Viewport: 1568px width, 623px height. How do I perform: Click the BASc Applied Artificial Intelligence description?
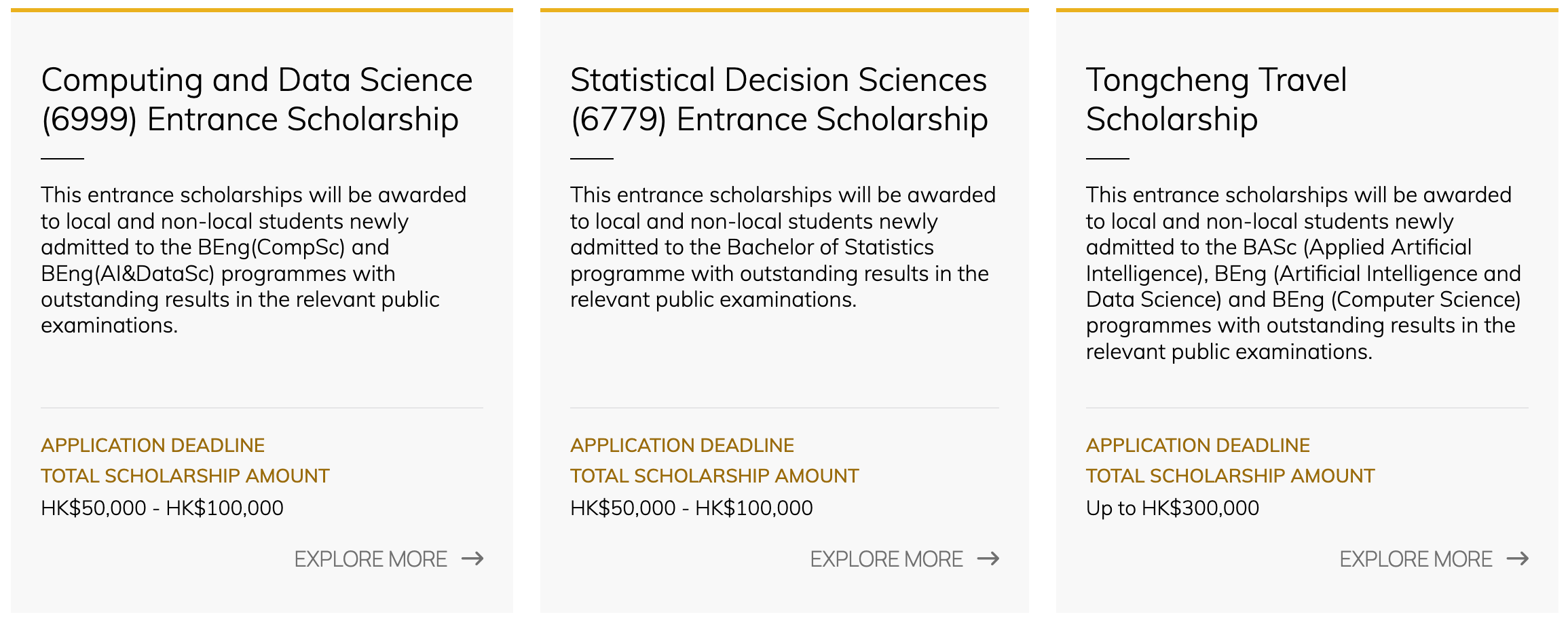[x=1303, y=273]
